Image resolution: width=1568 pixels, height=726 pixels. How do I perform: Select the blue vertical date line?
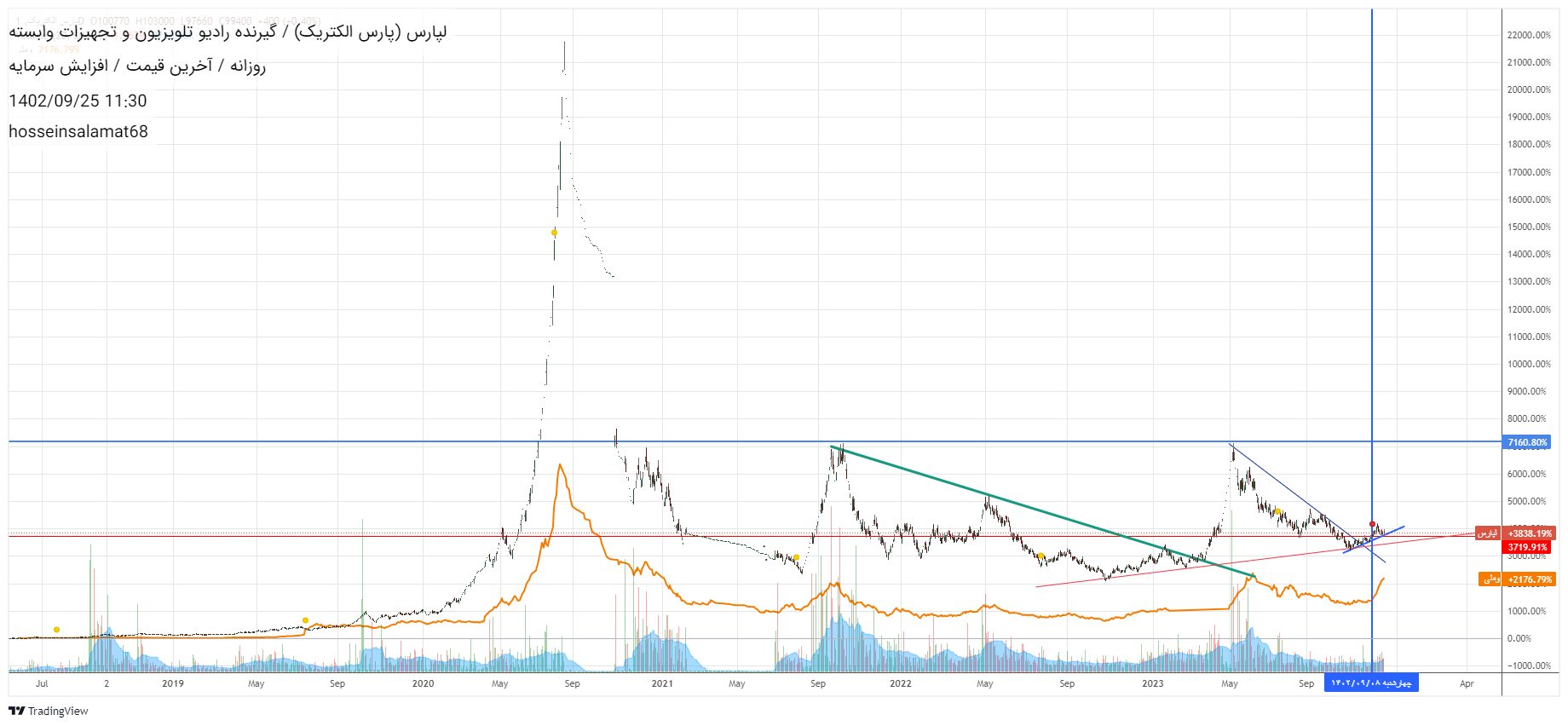pos(1372,256)
